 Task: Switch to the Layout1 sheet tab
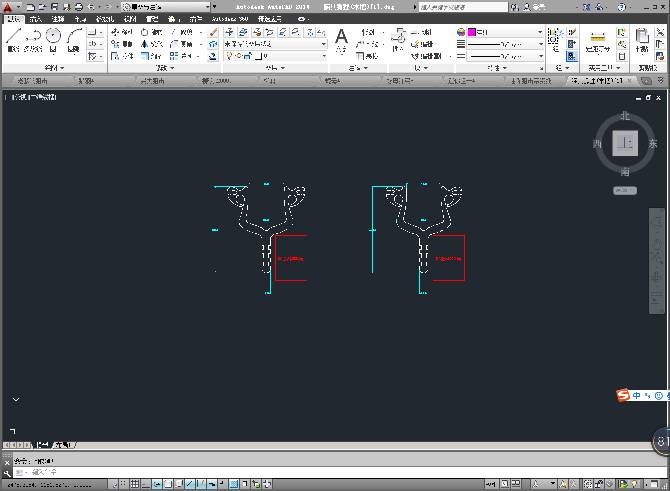64,445
